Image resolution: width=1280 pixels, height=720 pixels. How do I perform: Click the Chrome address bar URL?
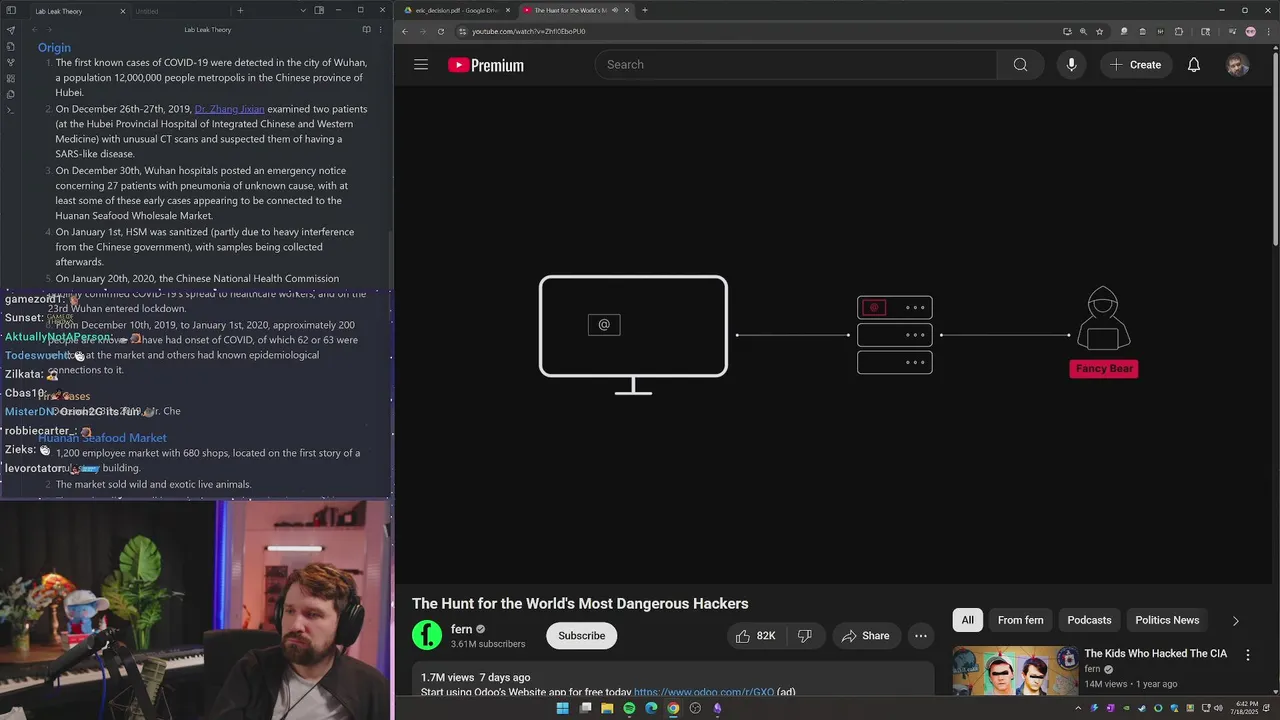click(x=529, y=31)
